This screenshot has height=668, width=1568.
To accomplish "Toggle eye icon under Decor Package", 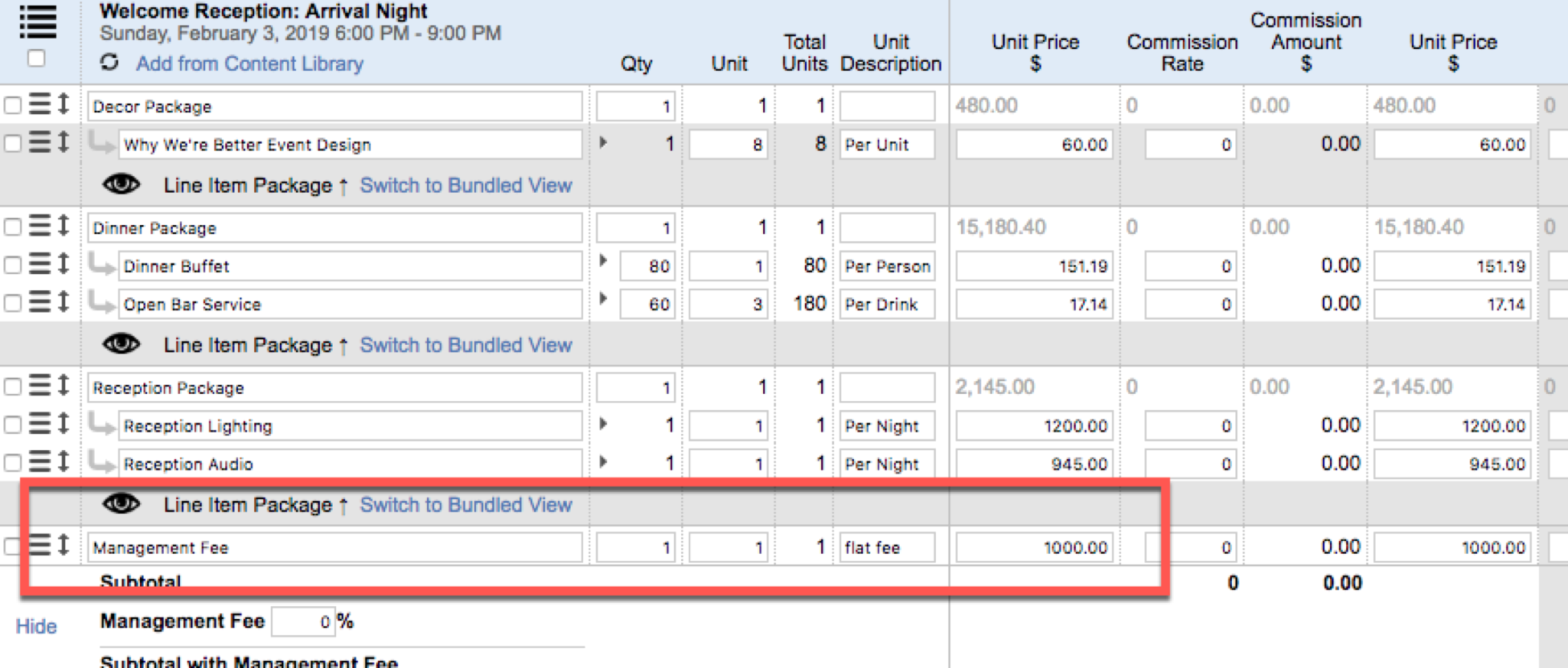I will tap(121, 185).
